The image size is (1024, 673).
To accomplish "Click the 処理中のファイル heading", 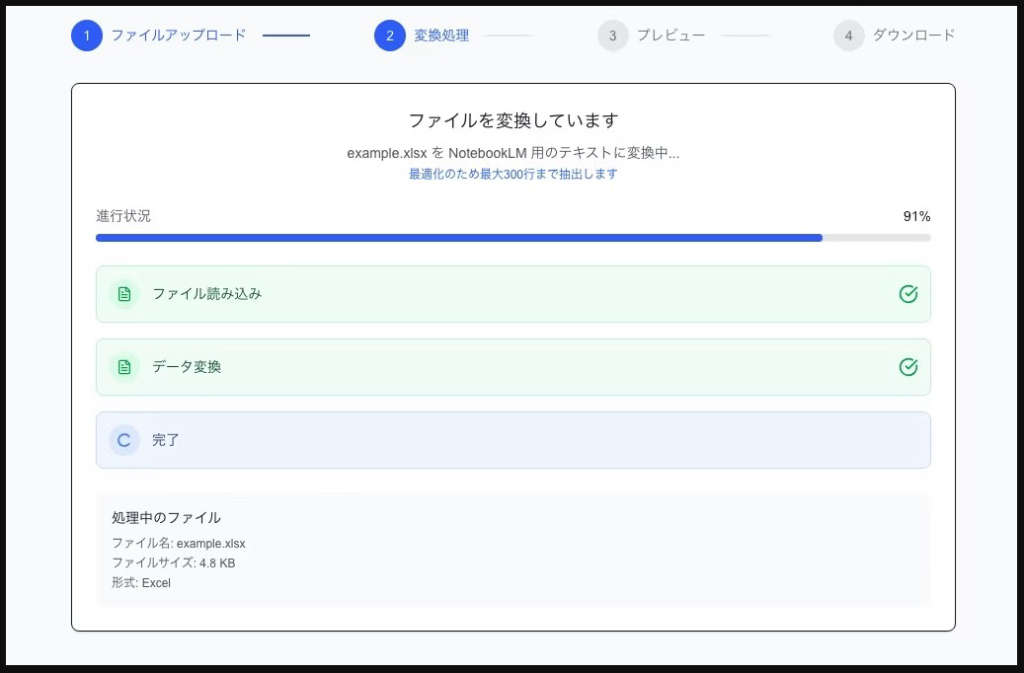I will (x=166, y=518).
